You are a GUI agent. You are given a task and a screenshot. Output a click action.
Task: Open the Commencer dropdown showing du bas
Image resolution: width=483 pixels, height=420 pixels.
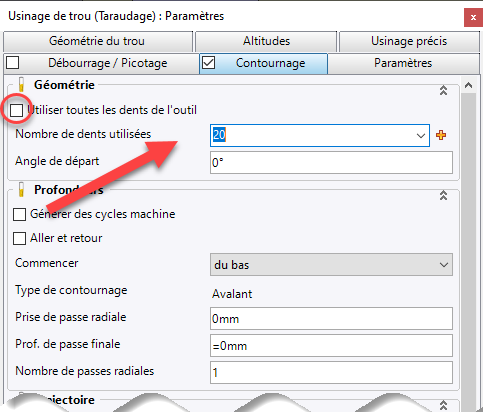pos(331,265)
